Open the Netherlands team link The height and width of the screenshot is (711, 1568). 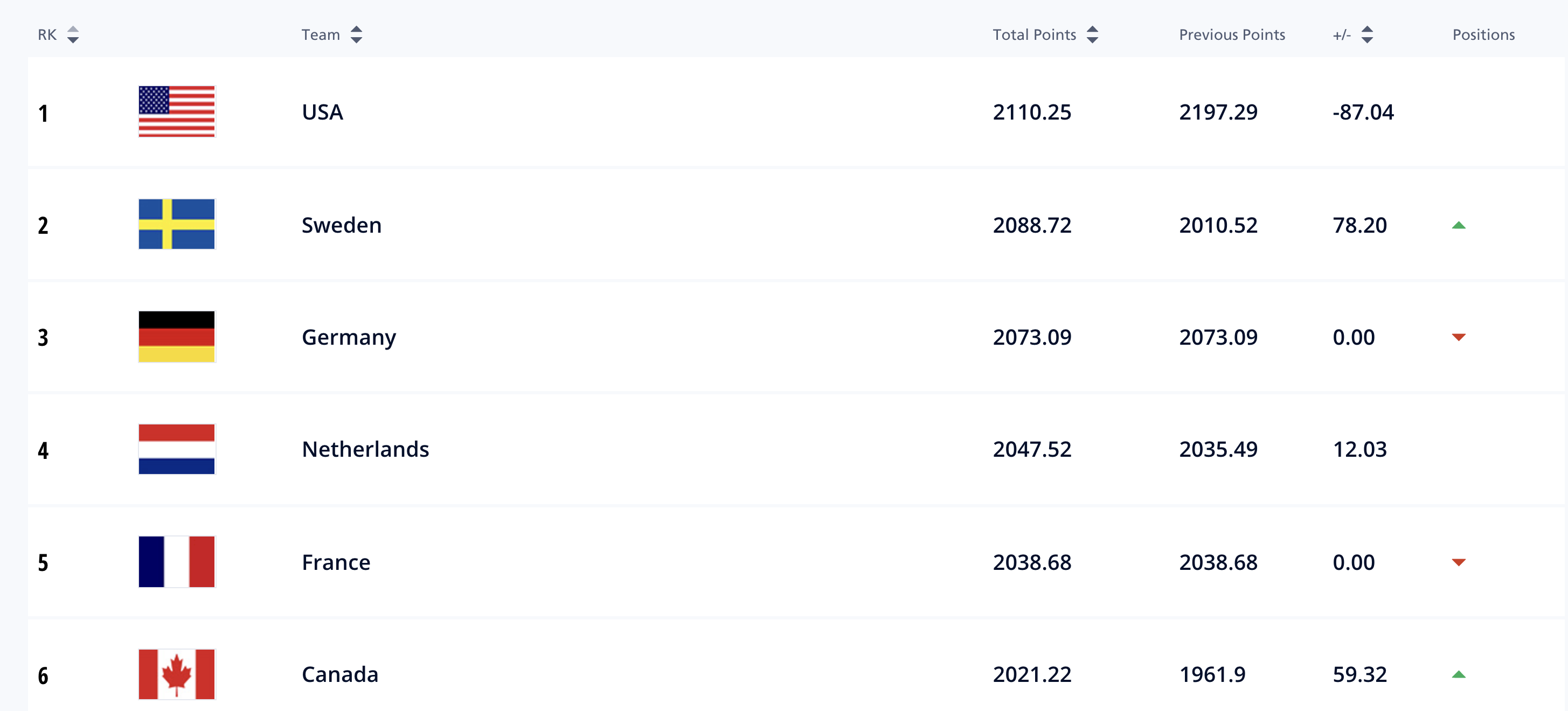point(365,449)
